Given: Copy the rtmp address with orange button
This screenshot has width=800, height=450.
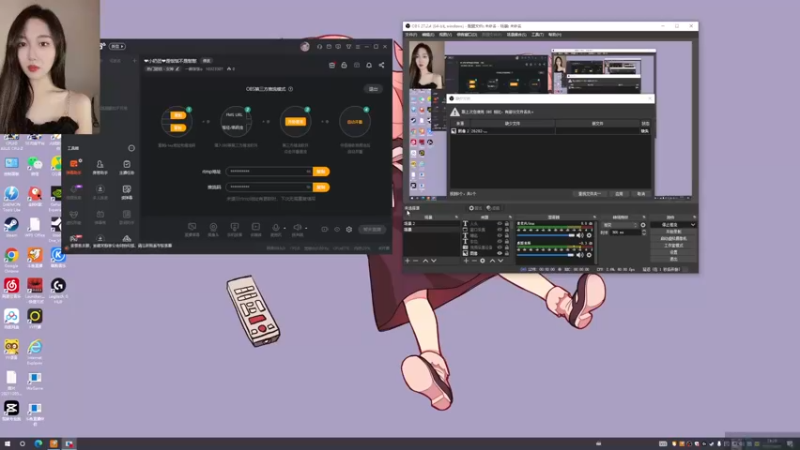Looking at the screenshot, I should 321,171.
